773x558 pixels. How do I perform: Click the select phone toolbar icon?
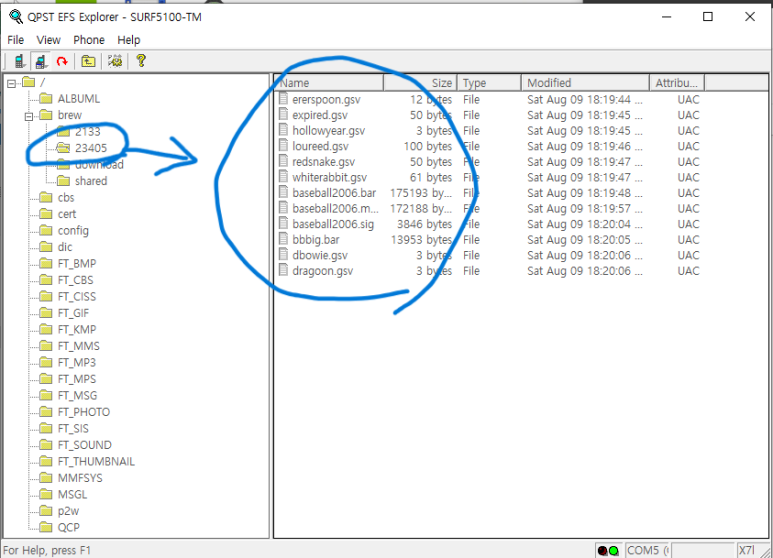point(19,61)
